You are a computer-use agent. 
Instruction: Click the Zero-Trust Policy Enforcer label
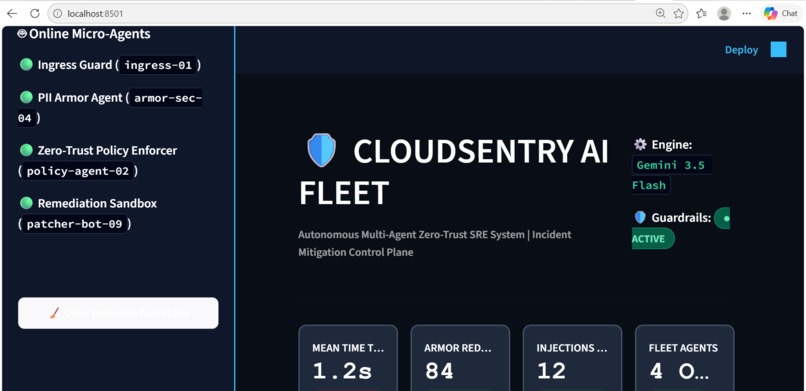pyautogui.click(x=107, y=151)
